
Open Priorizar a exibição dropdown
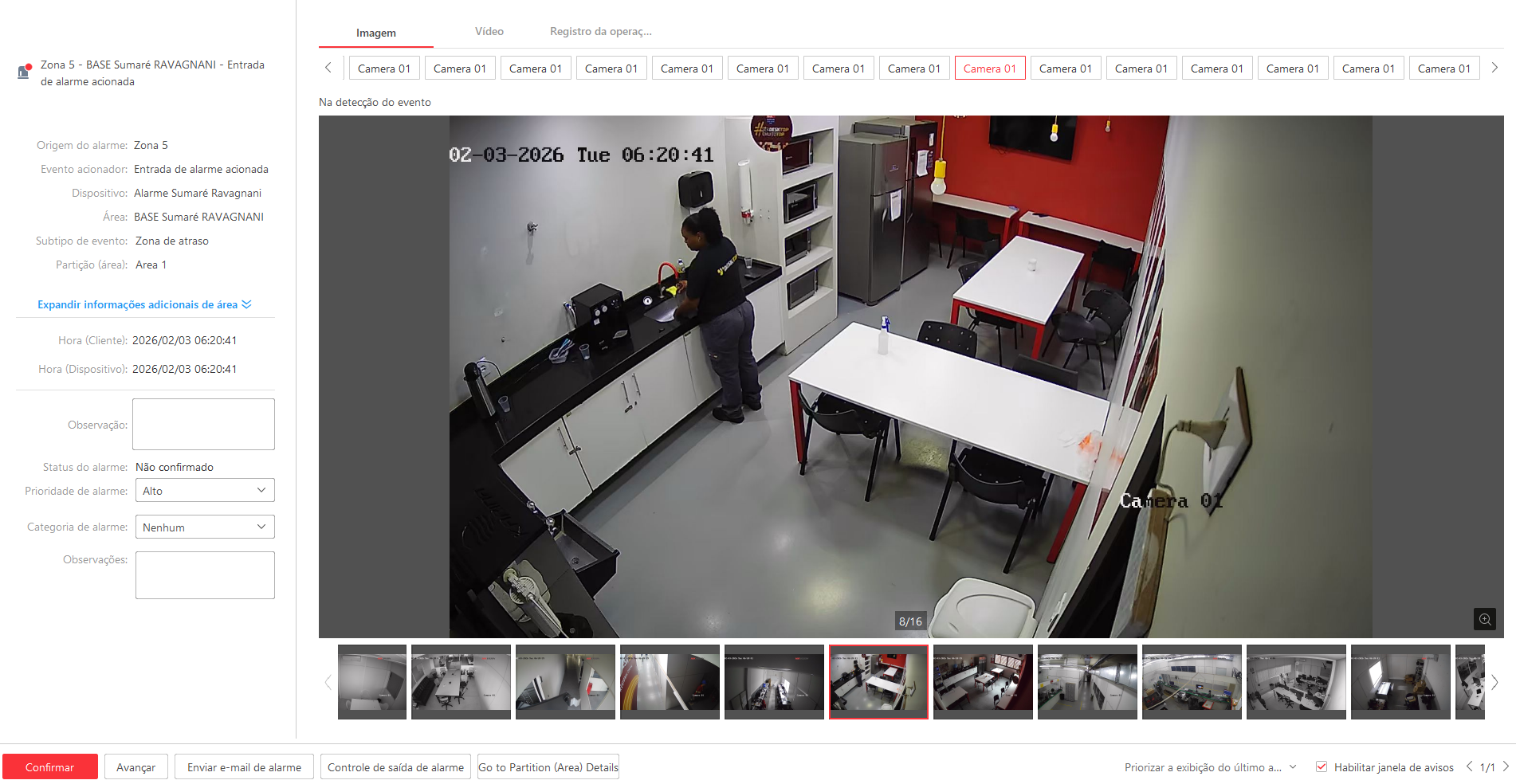pyautogui.click(x=1210, y=767)
